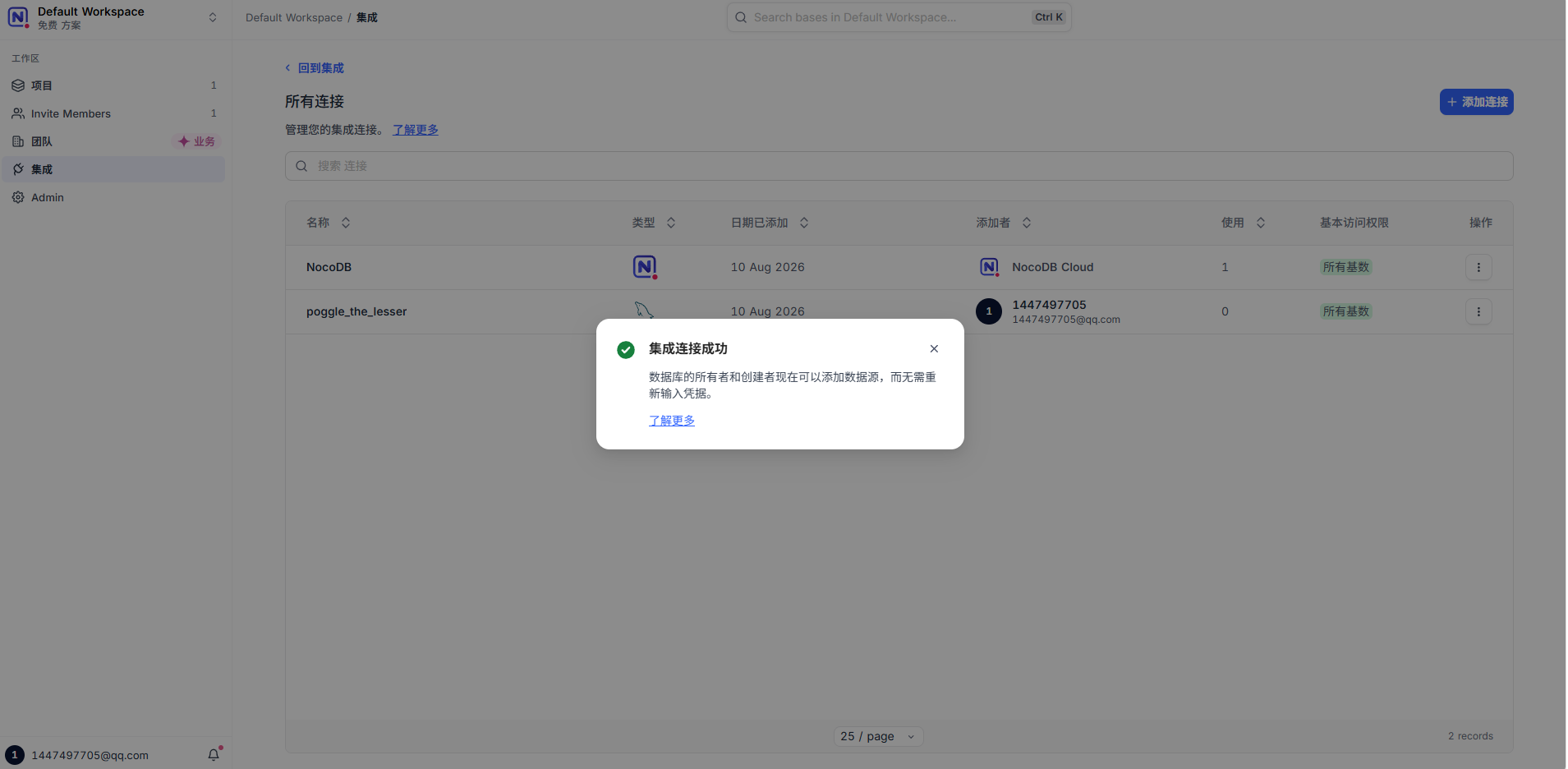Click the MySQL dolphin icon for poggle_the_lesser

pyautogui.click(x=643, y=310)
